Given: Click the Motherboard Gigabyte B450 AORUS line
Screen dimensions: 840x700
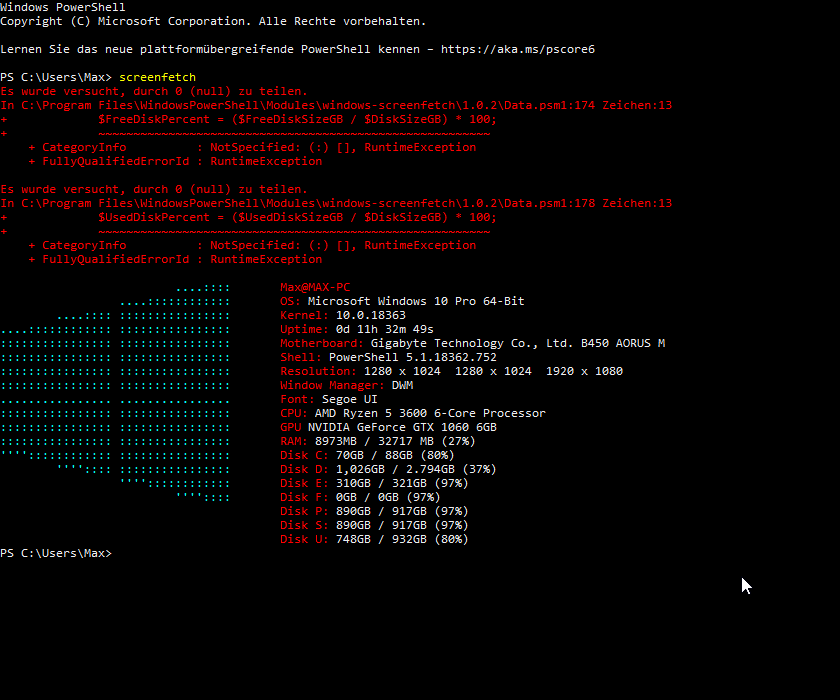Looking at the screenshot, I should coord(472,343).
